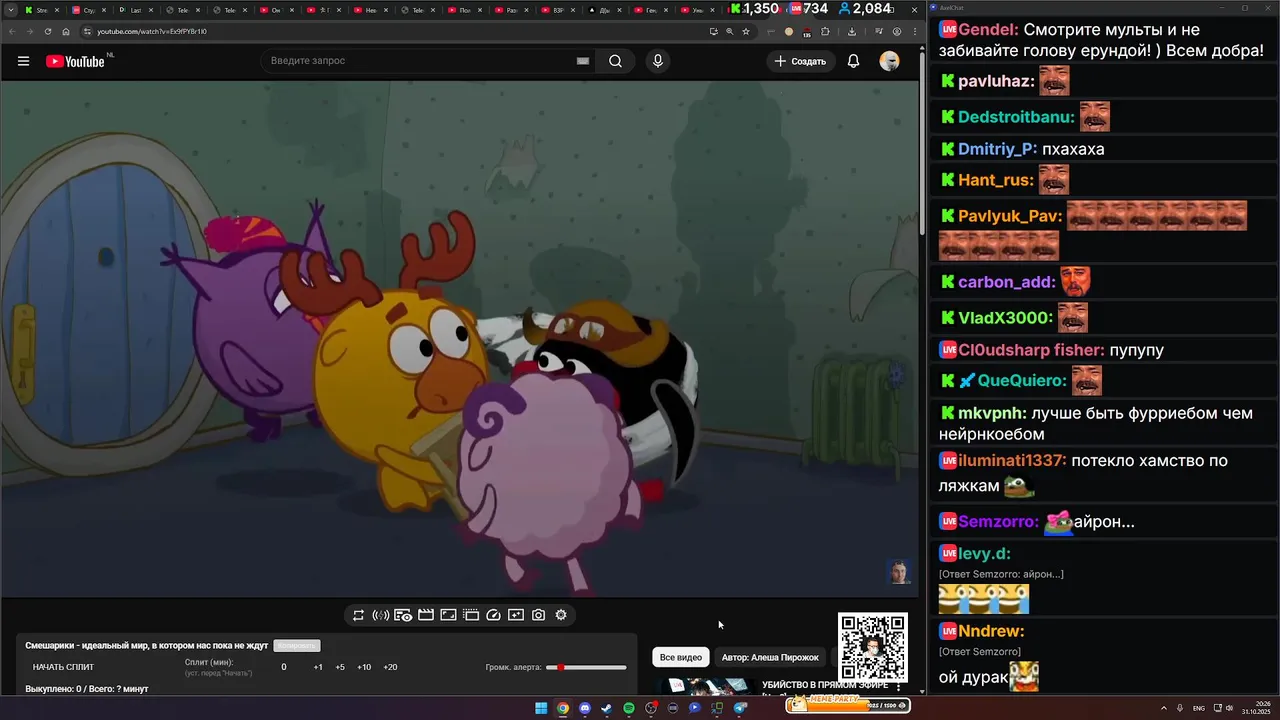Click 'НАЧАТЬ СПЛИТ' button
This screenshot has height=720, width=1280.
click(x=63, y=667)
